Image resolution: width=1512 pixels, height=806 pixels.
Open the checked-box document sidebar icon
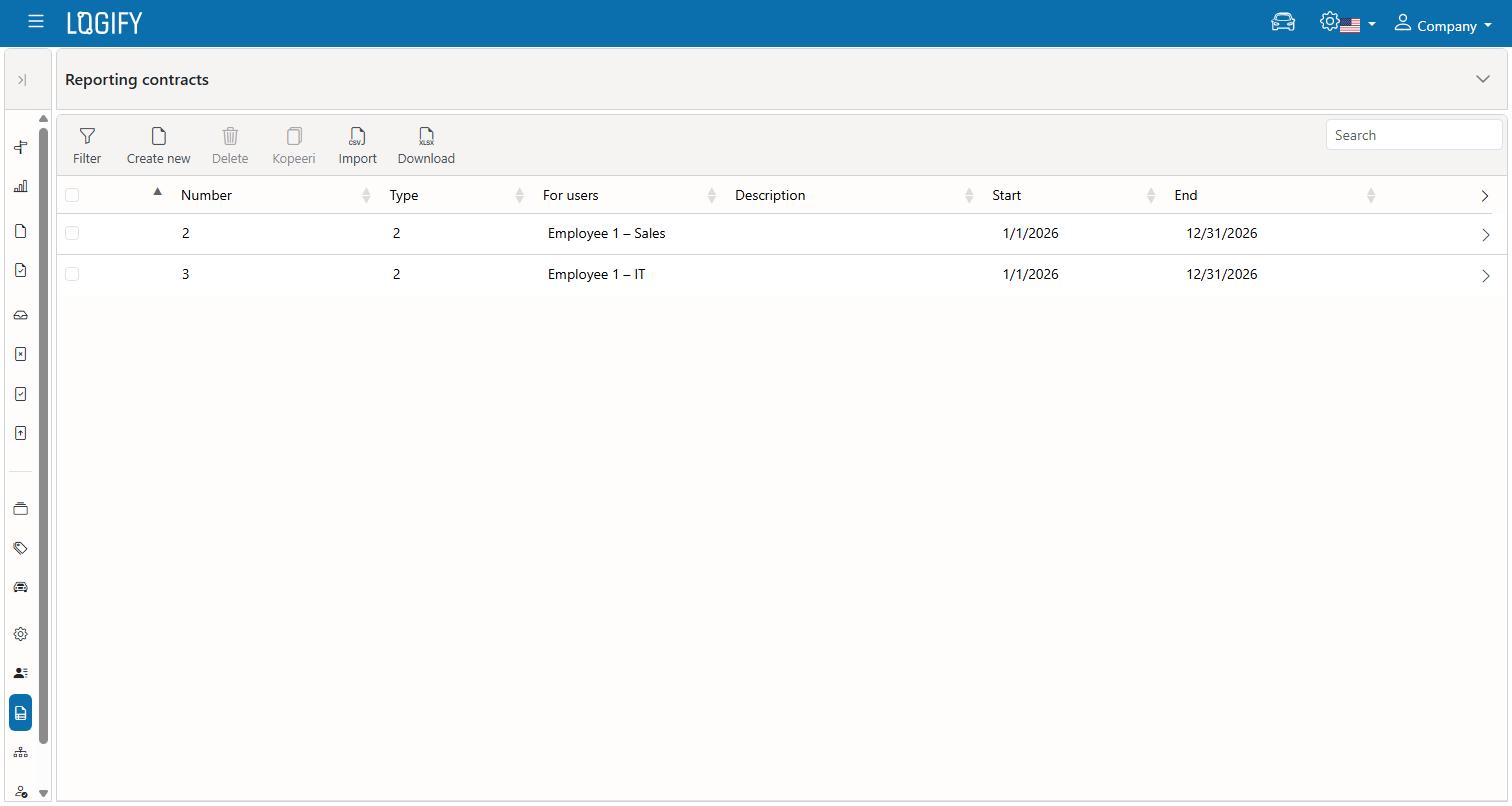pos(20,394)
